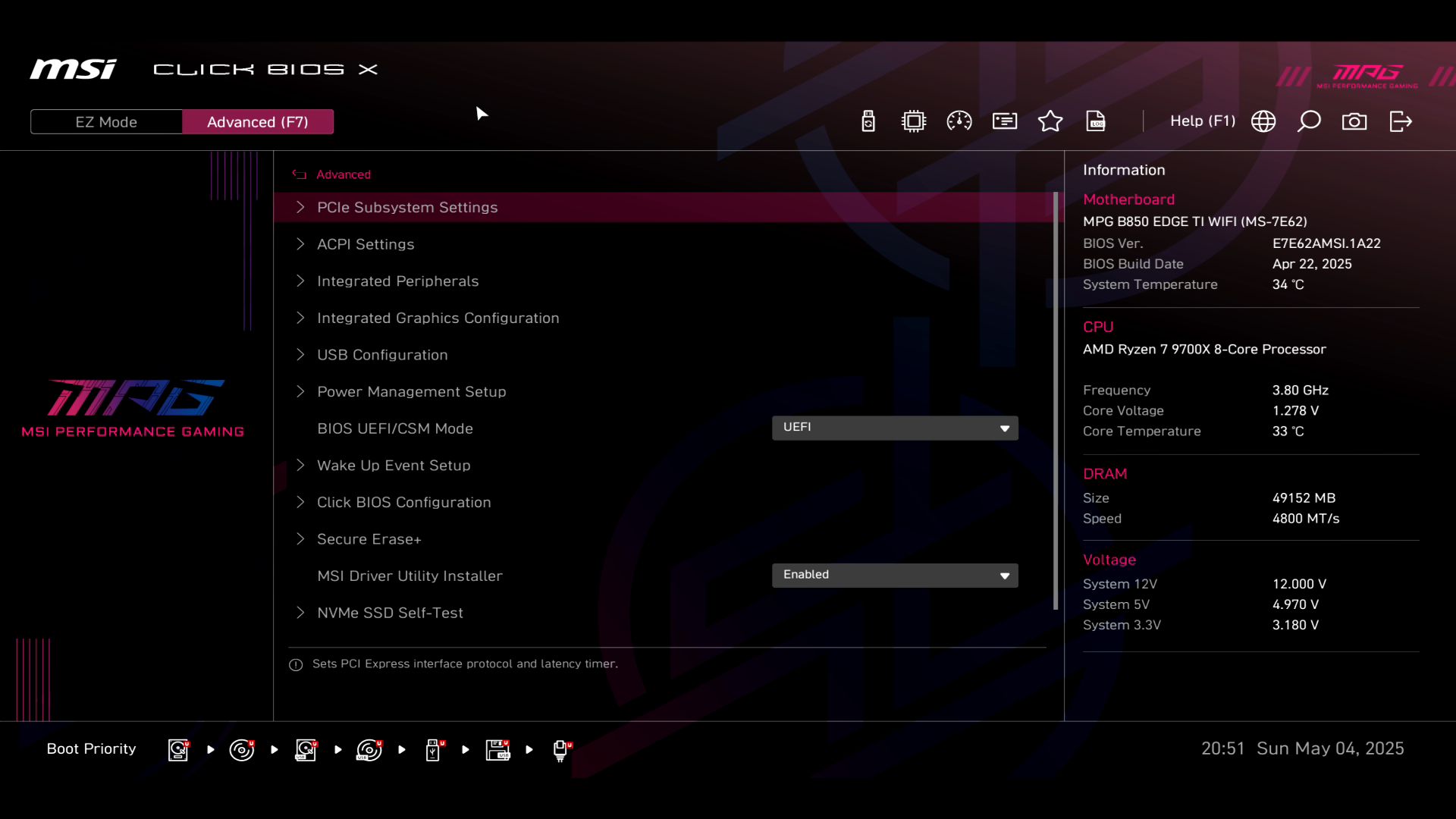
Task: Open MSI Driver Utility Installer dropdown
Action: 895,575
